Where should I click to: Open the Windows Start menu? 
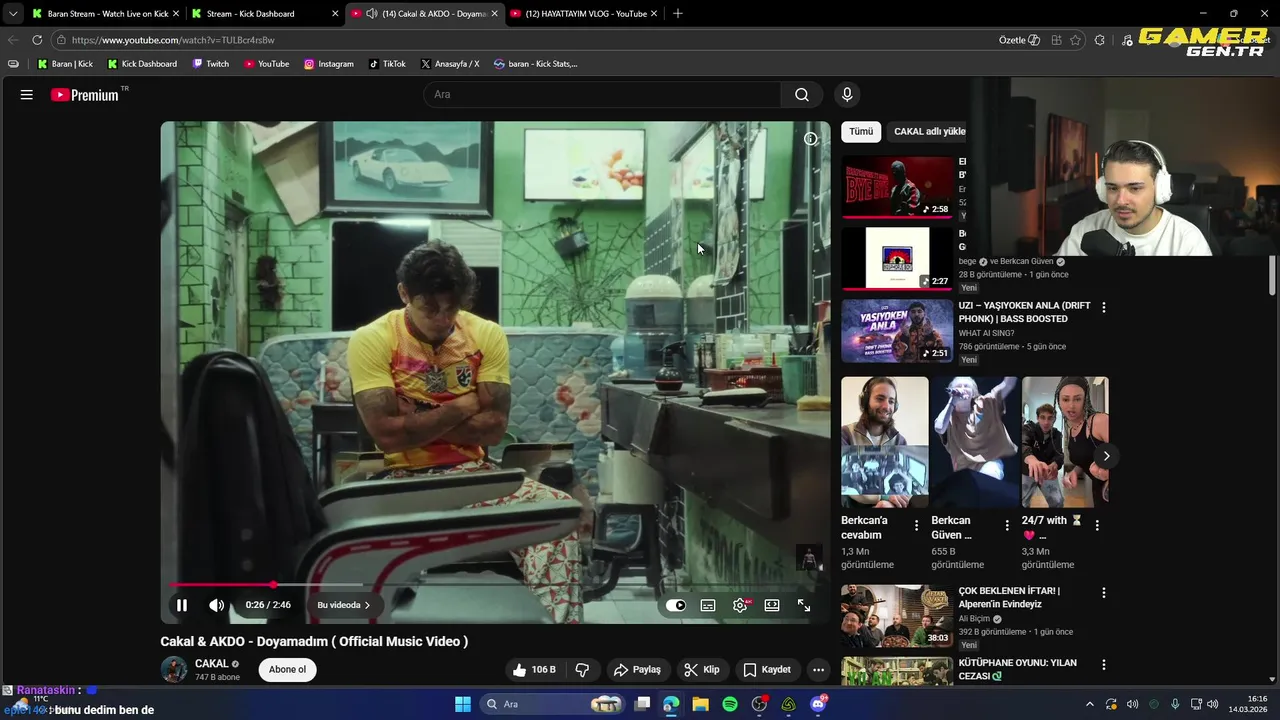click(x=463, y=704)
